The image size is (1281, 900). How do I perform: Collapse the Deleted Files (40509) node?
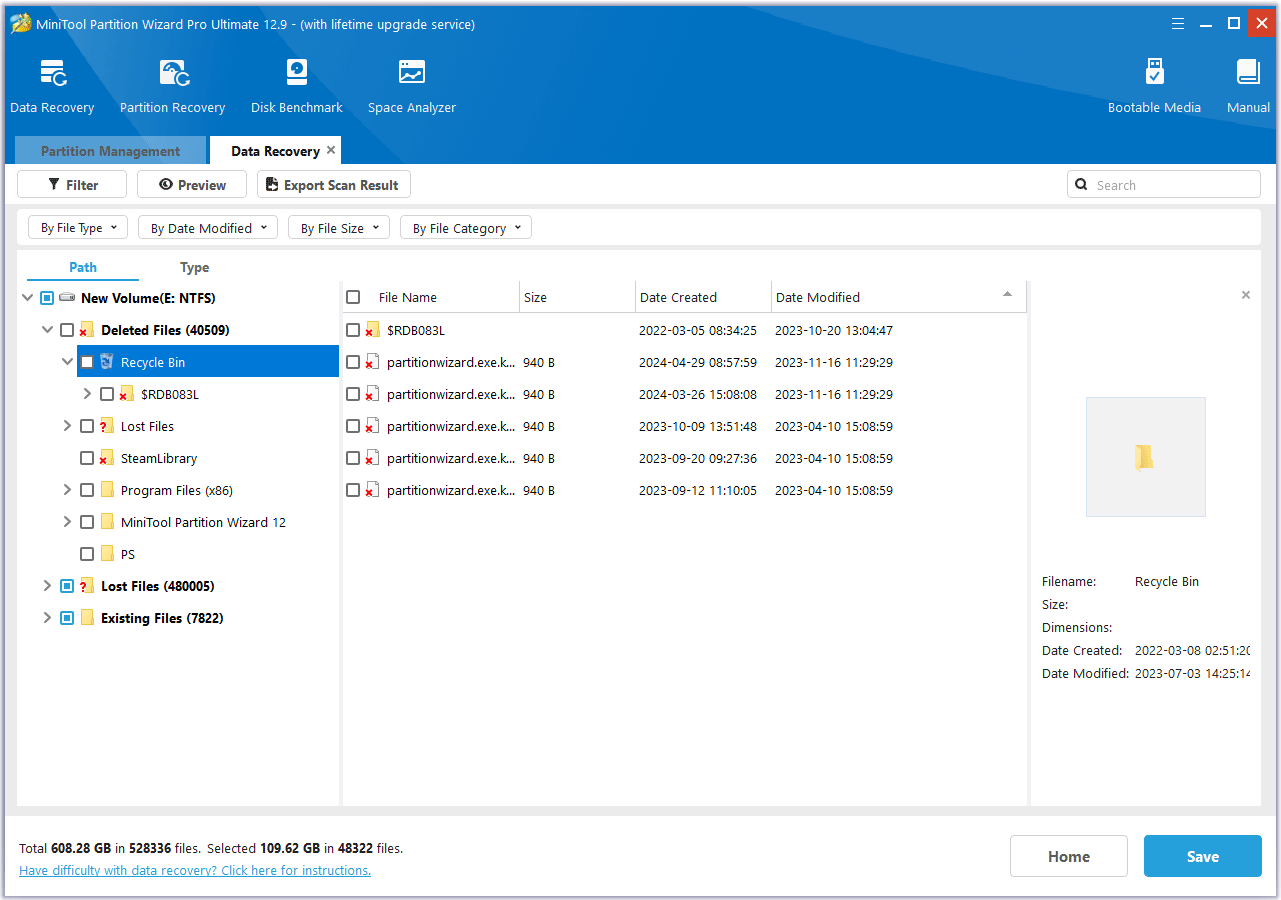click(x=47, y=330)
